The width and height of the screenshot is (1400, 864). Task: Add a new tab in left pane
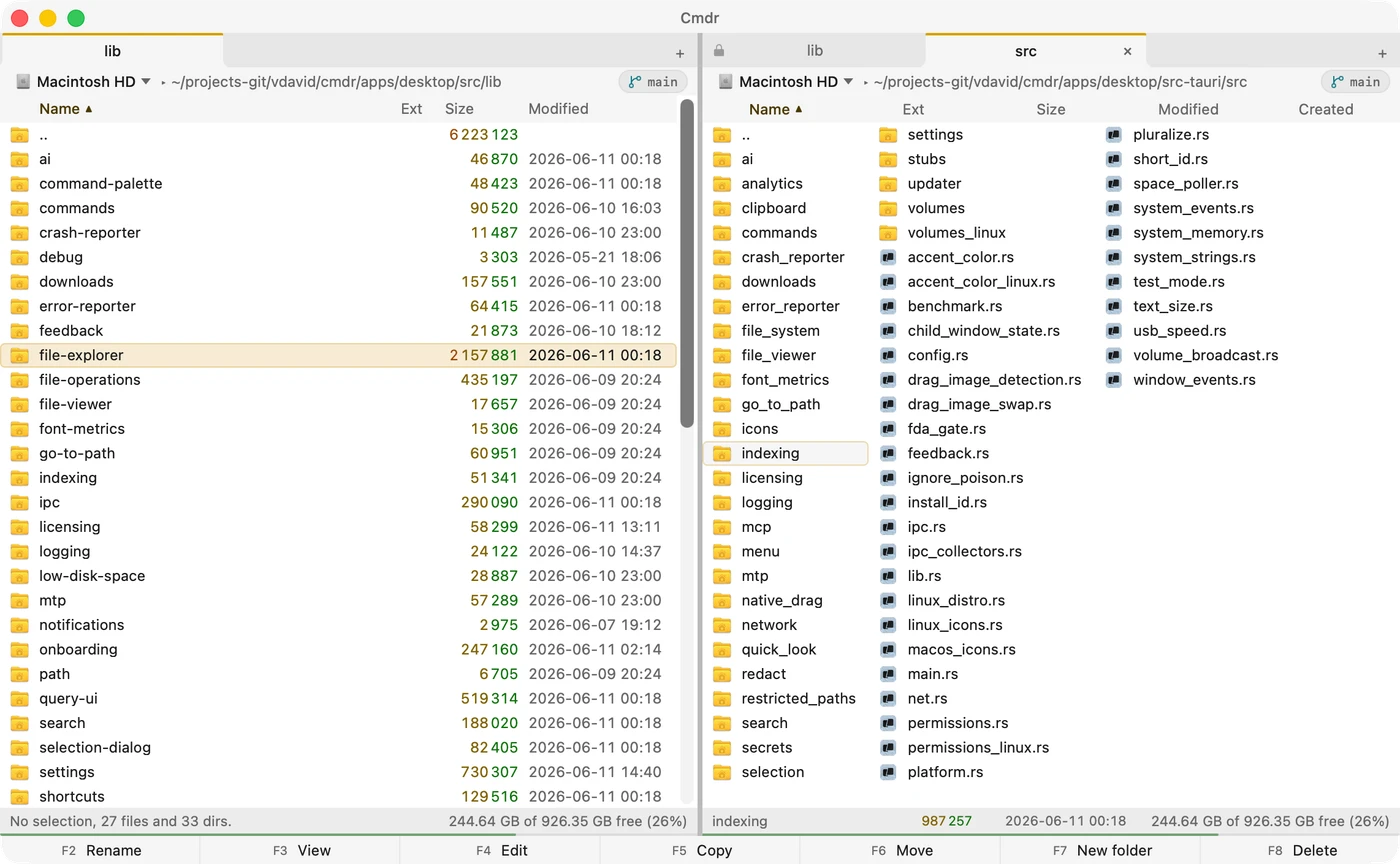point(680,53)
